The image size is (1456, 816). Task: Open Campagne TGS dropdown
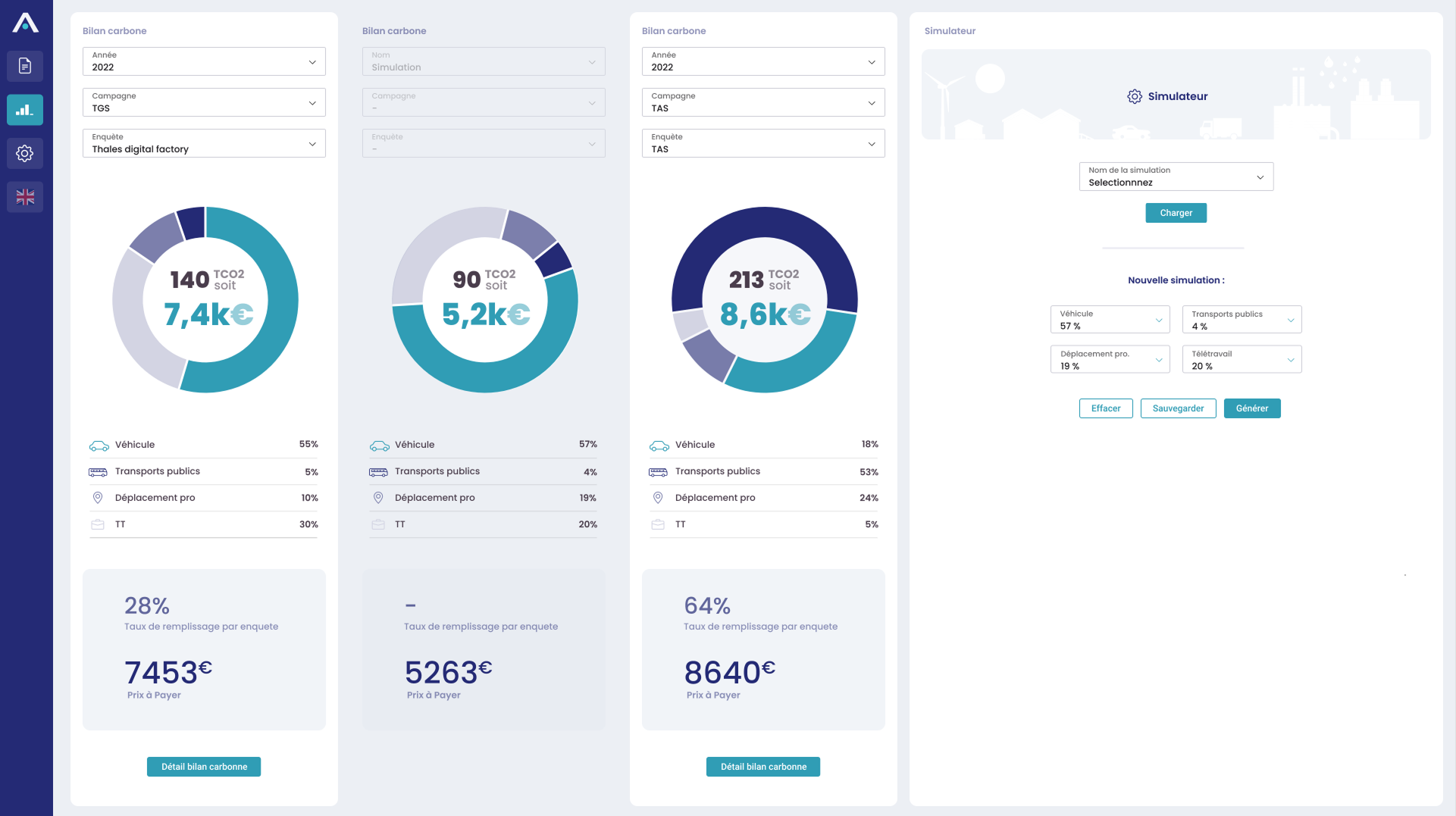pyautogui.click(x=204, y=102)
